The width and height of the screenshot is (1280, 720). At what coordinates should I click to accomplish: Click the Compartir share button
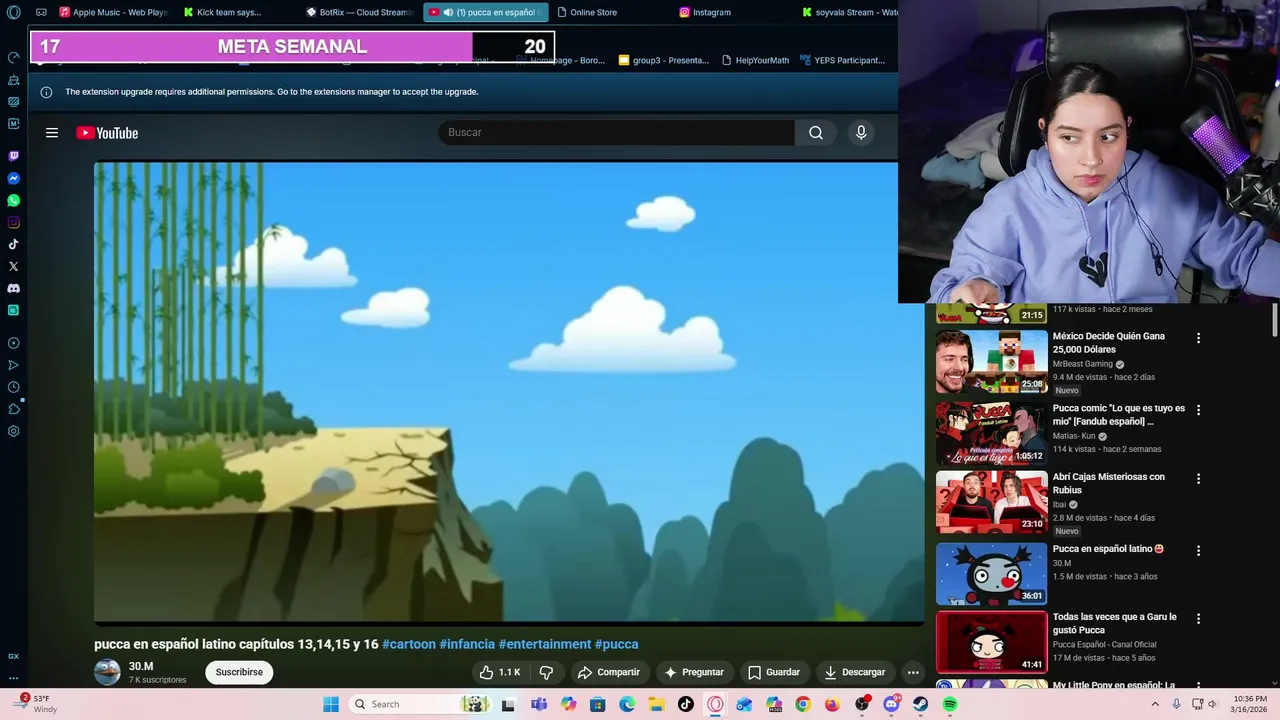(608, 672)
